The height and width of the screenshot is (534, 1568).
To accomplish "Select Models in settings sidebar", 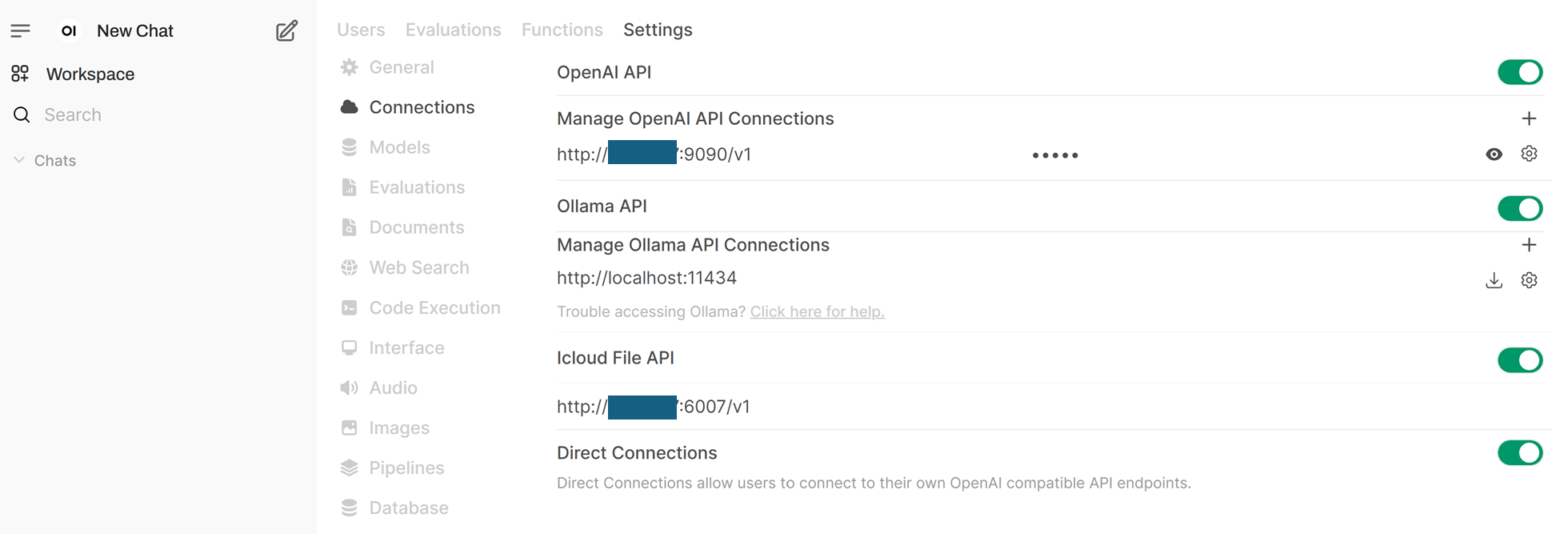I will coord(399,147).
